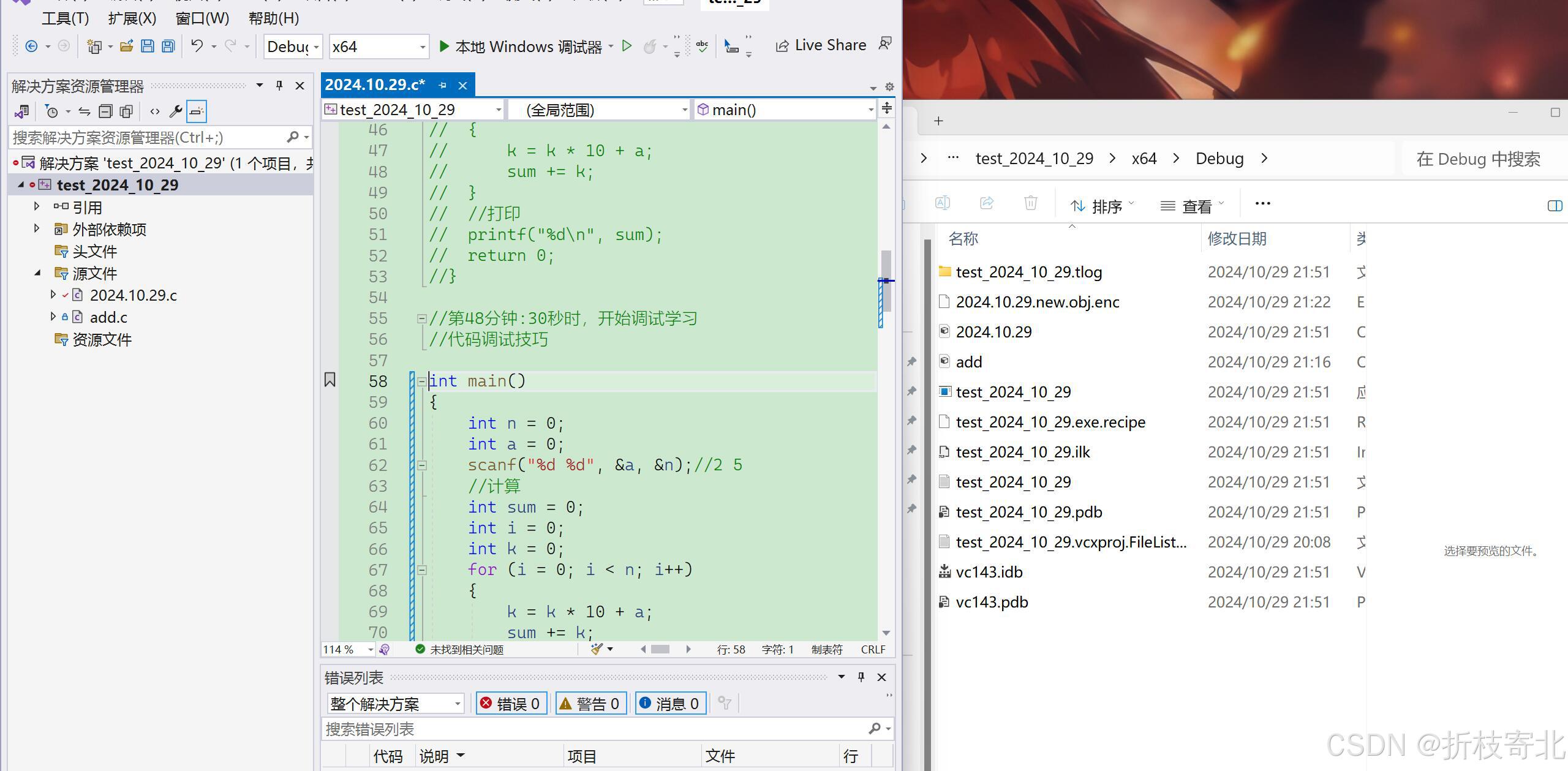
Task: Open the 窗口(W) menu
Action: pyautogui.click(x=202, y=18)
